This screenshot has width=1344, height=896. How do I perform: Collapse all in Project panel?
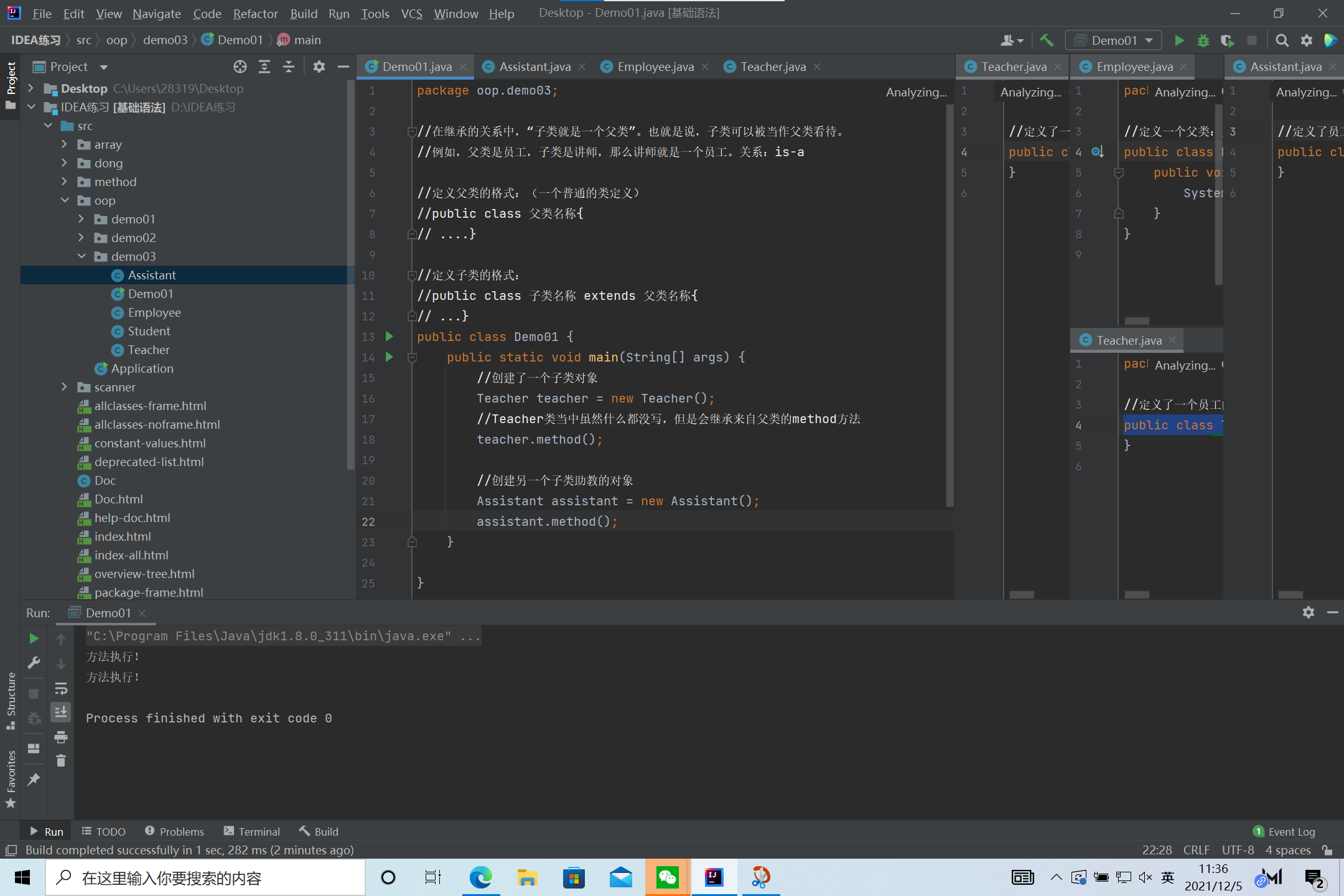[289, 67]
